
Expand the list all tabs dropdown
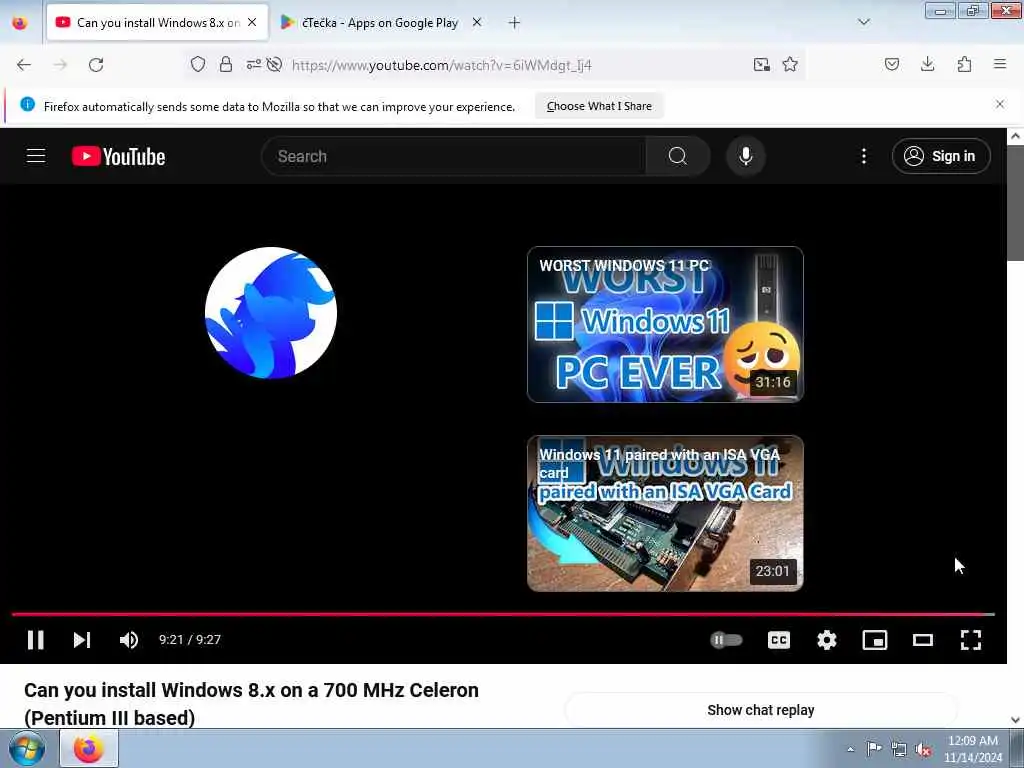pyautogui.click(x=864, y=22)
